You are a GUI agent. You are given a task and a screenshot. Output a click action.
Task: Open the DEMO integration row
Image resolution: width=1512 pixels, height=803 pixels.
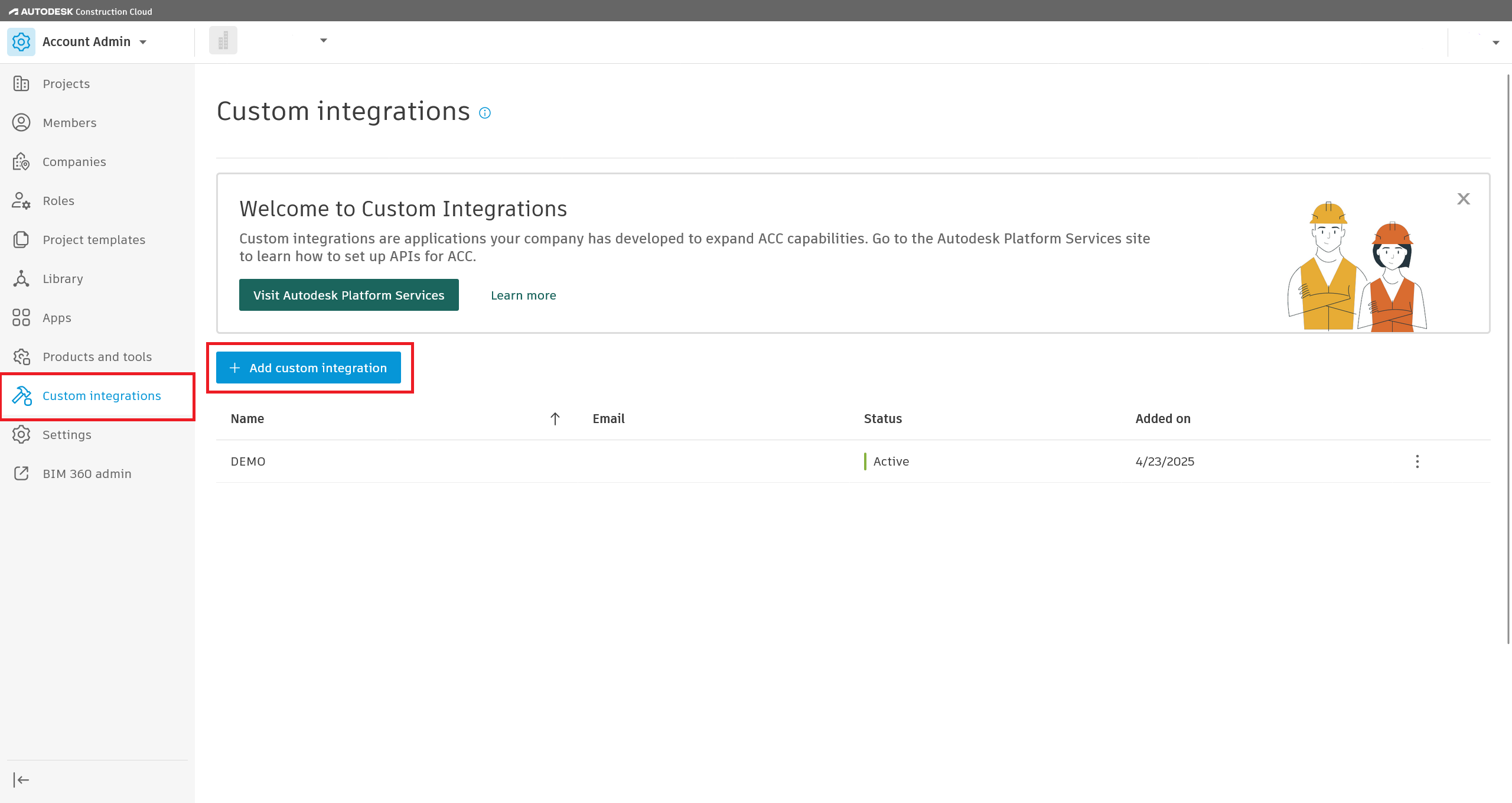pyautogui.click(x=853, y=461)
